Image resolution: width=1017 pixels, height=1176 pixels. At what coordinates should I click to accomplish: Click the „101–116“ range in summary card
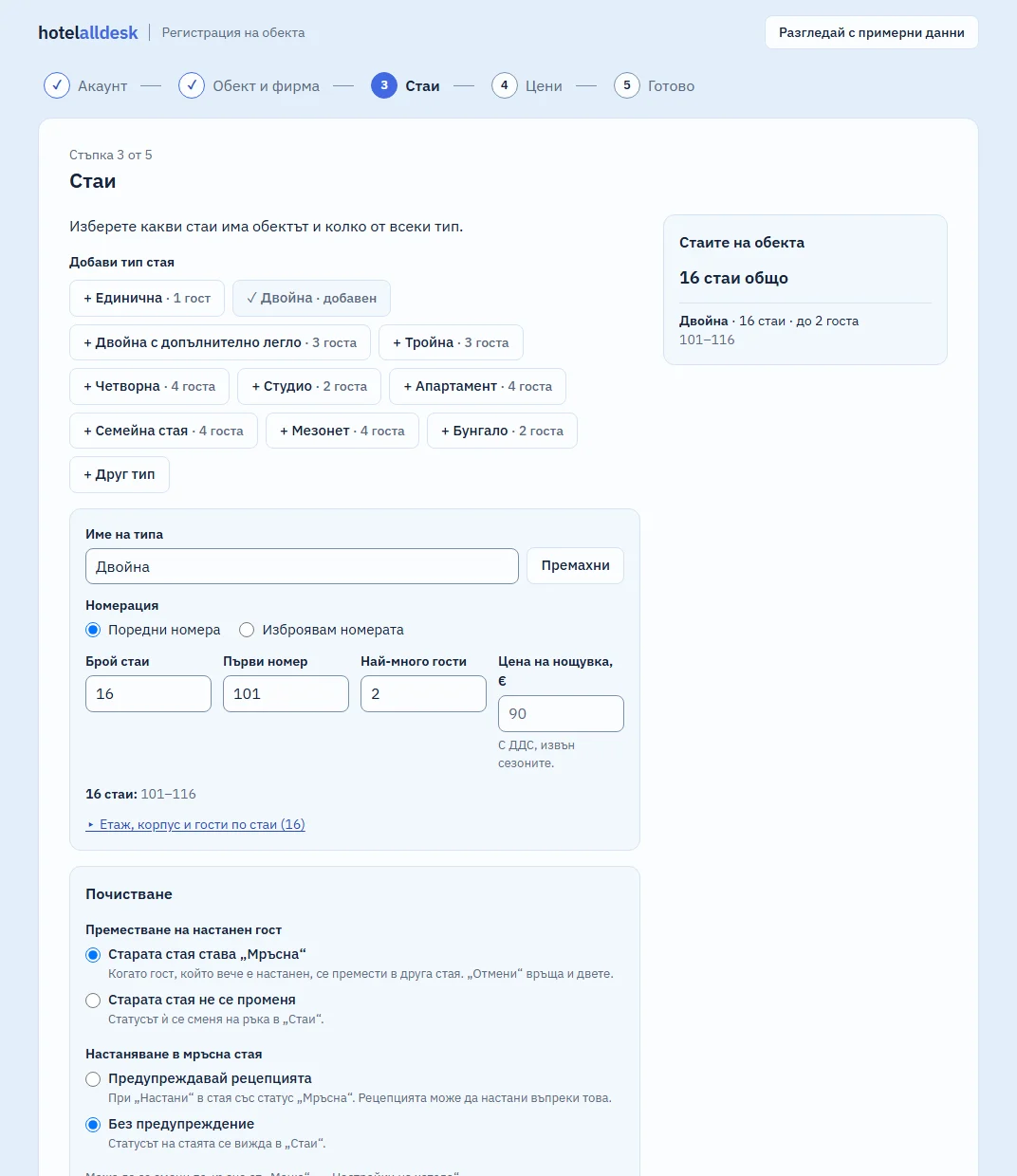(x=707, y=340)
